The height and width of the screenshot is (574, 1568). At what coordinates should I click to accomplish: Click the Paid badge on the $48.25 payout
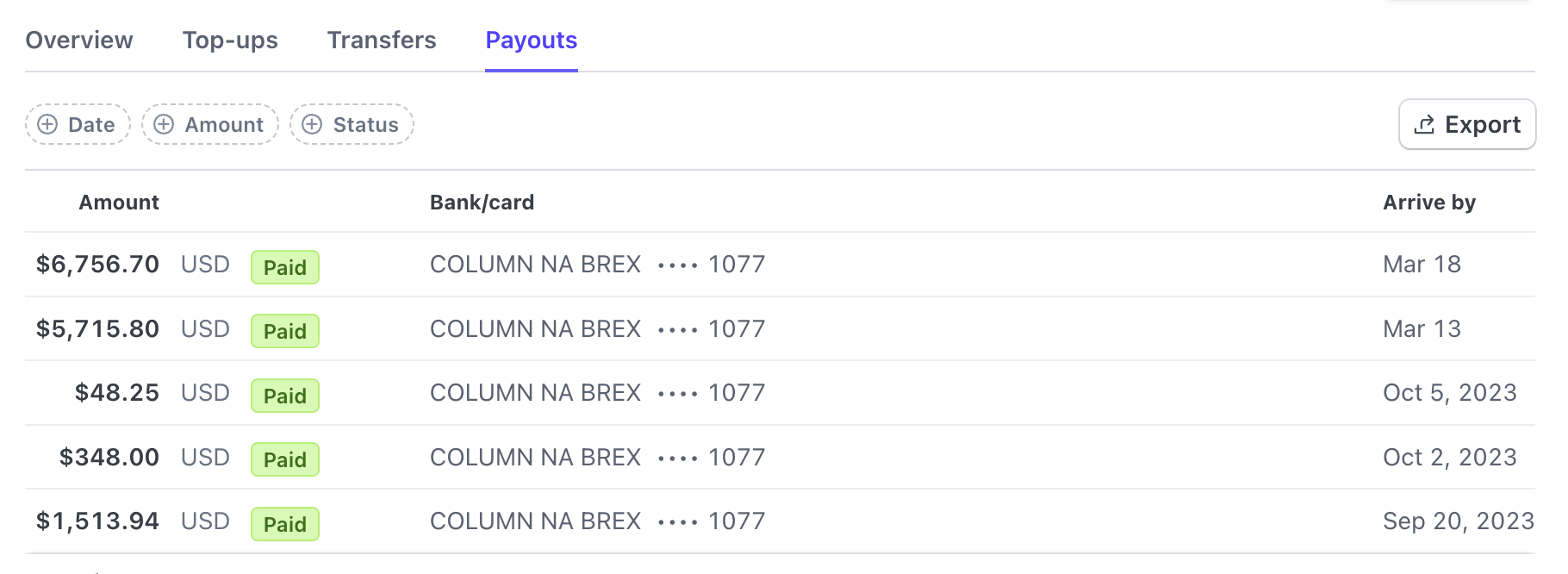284,396
